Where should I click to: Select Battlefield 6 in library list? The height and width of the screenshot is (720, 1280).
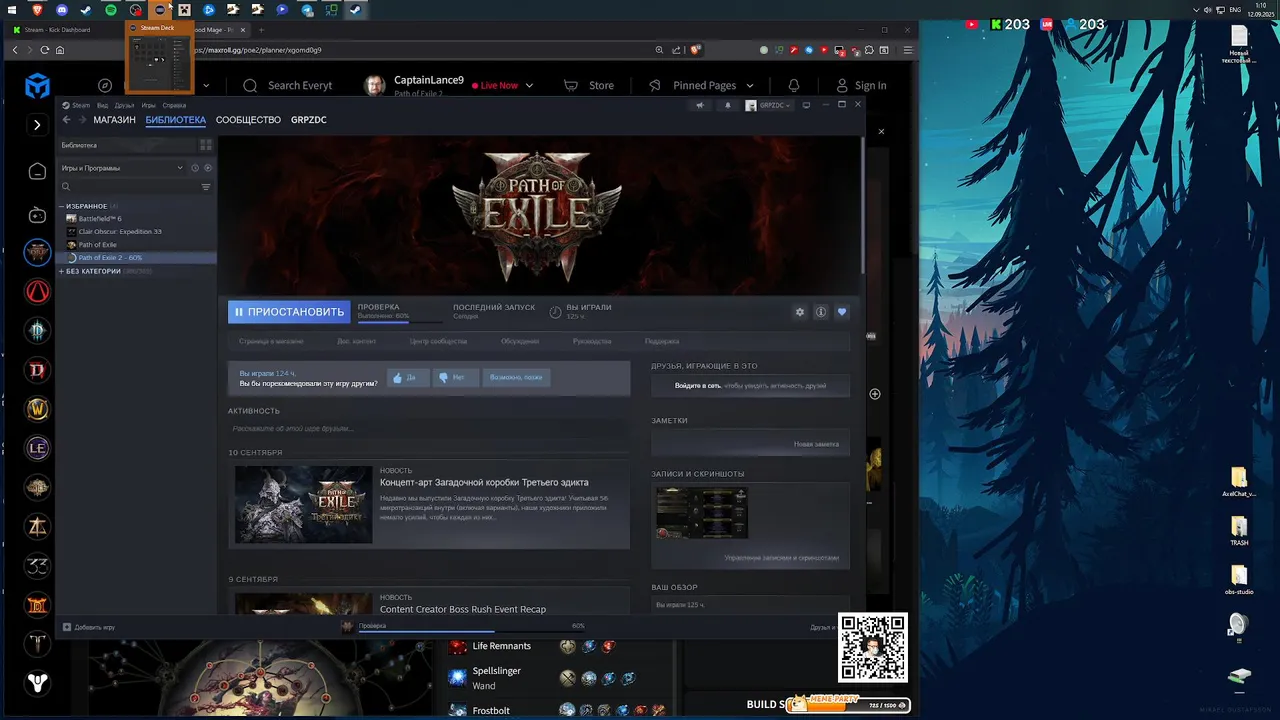tap(100, 219)
